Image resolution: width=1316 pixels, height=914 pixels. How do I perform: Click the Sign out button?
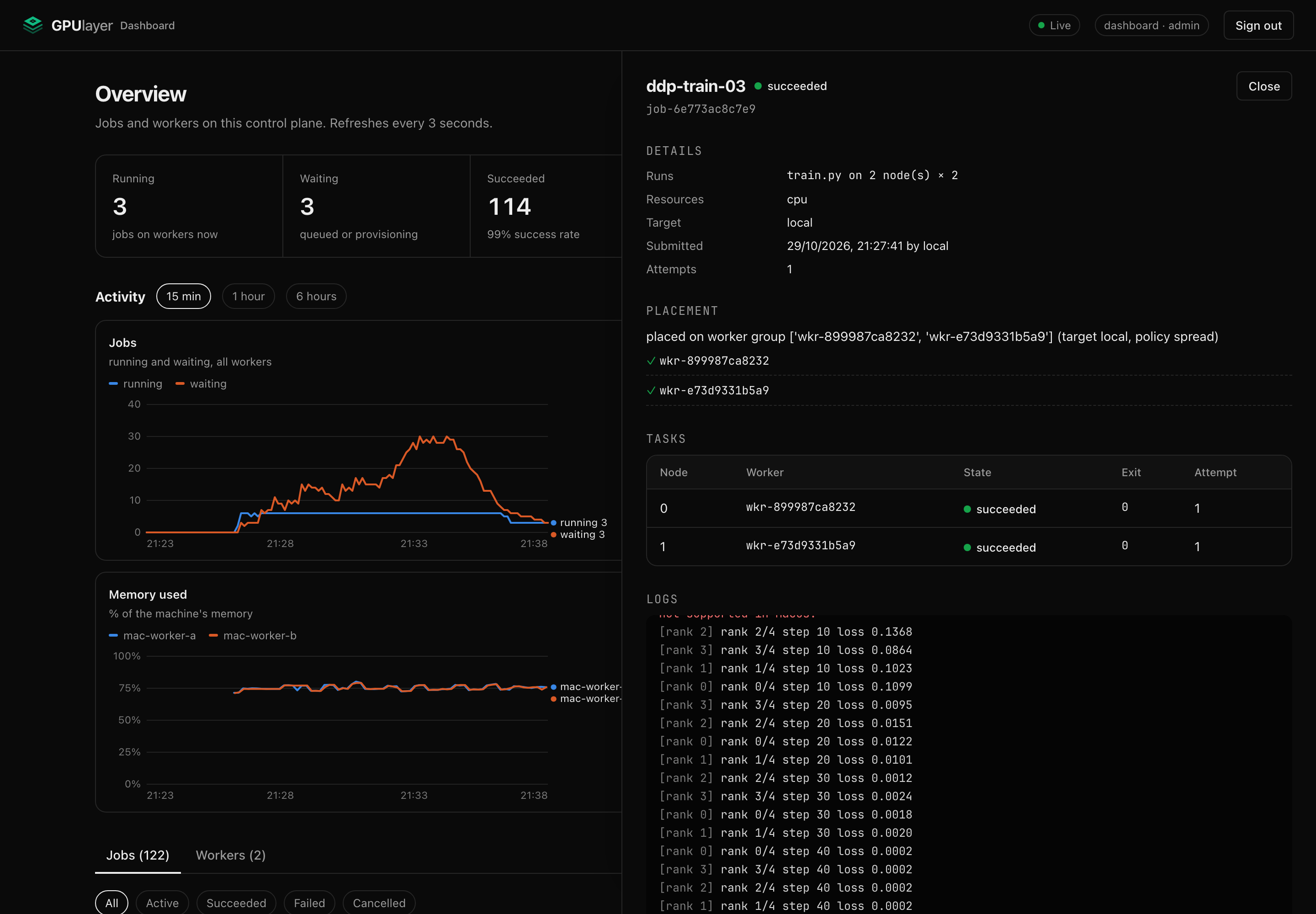click(1258, 25)
